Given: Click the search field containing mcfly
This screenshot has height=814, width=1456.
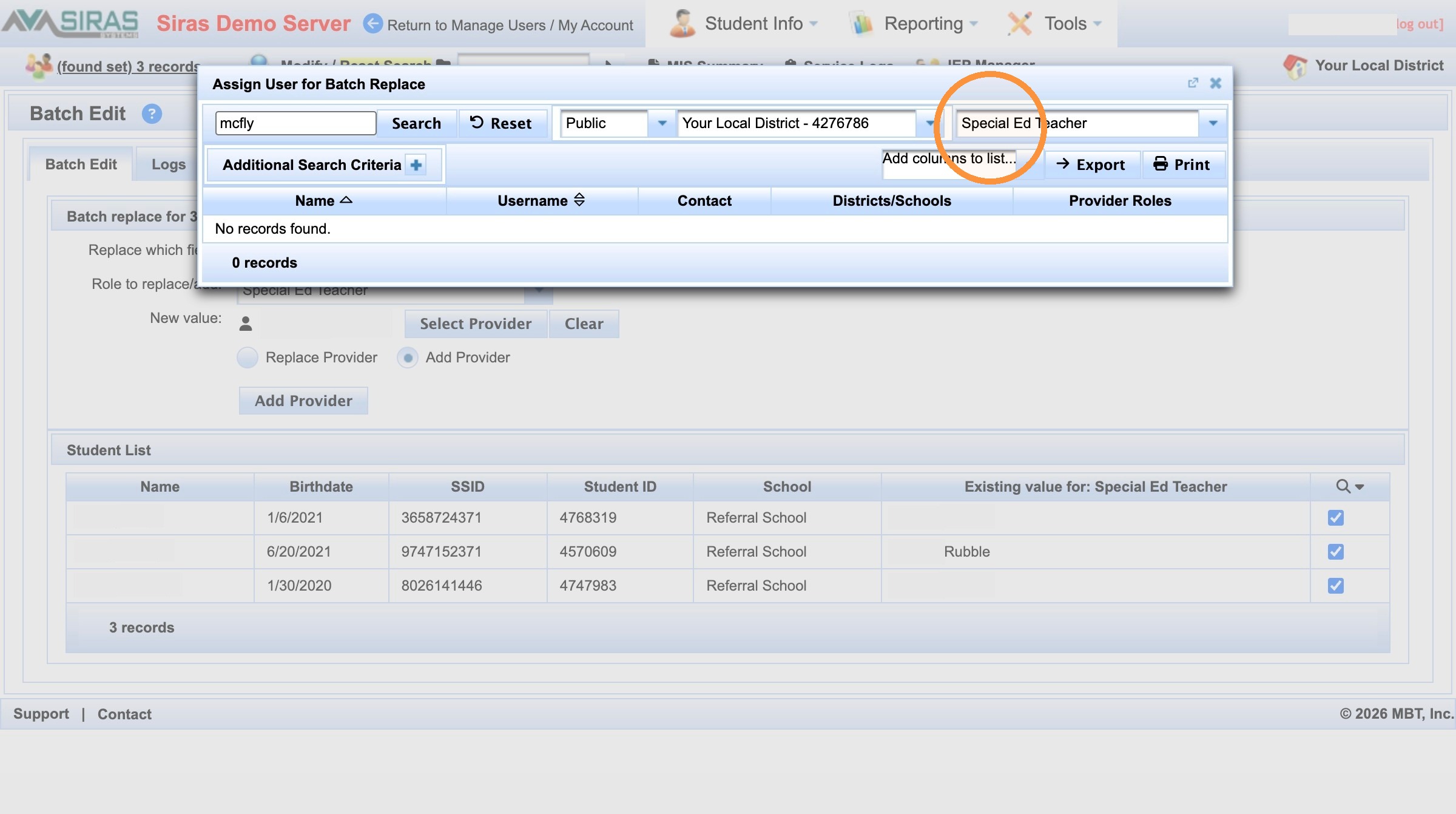Looking at the screenshot, I should pyautogui.click(x=295, y=123).
